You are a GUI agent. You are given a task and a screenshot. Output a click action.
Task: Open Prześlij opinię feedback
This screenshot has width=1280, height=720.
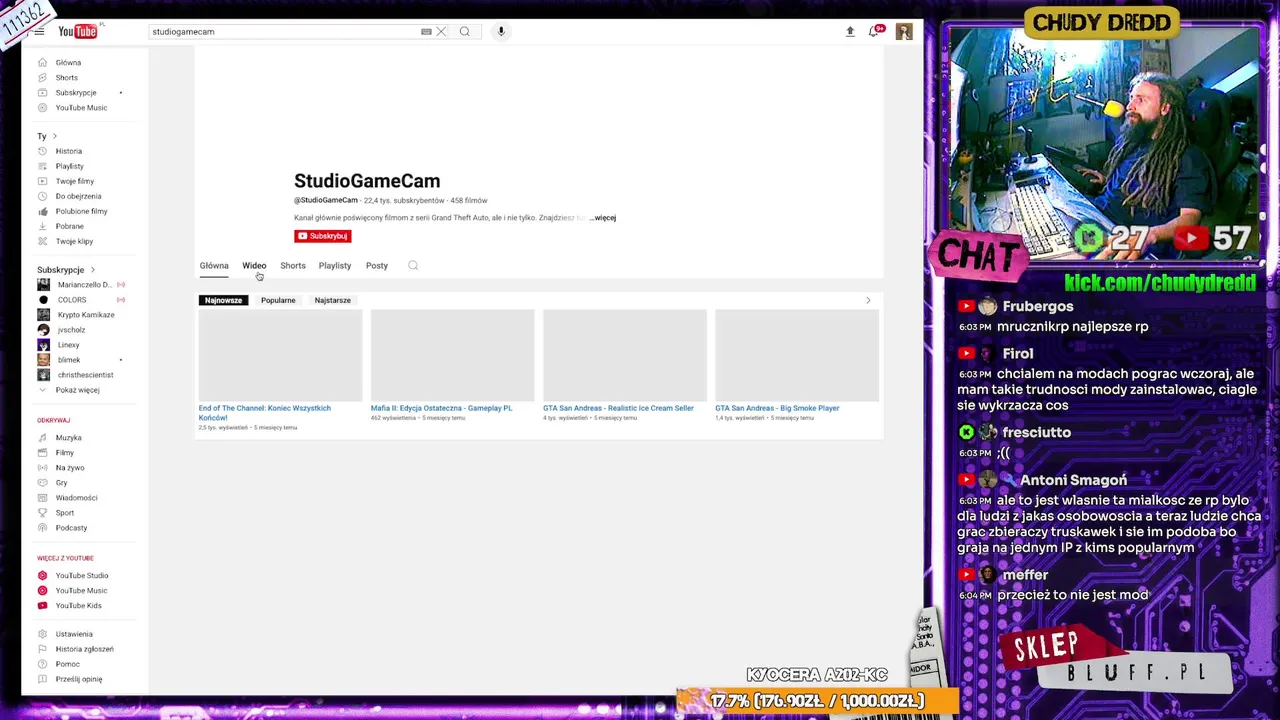click(x=79, y=679)
